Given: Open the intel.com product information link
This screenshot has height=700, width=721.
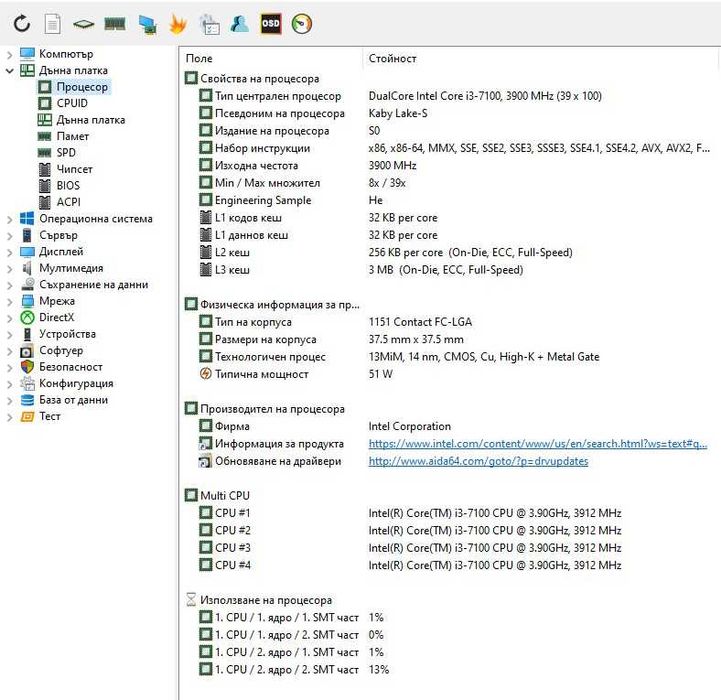Looking at the screenshot, I should (538, 443).
